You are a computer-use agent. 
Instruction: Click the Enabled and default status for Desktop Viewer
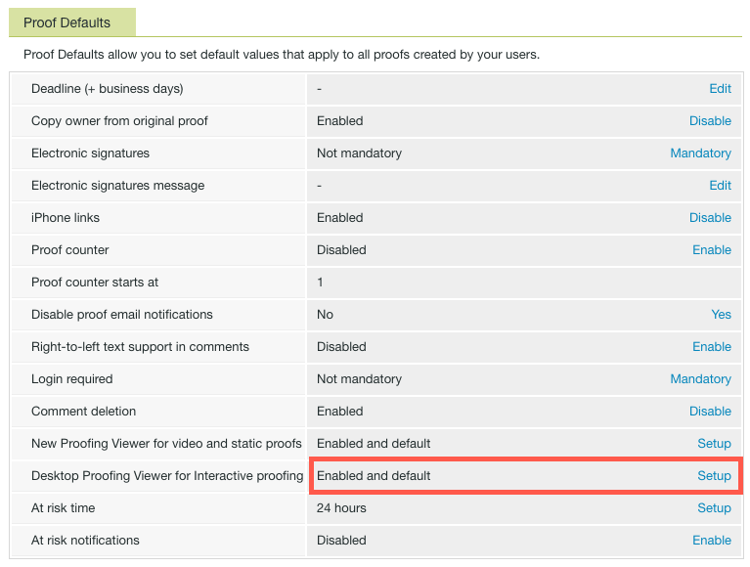click(x=373, y=476)
